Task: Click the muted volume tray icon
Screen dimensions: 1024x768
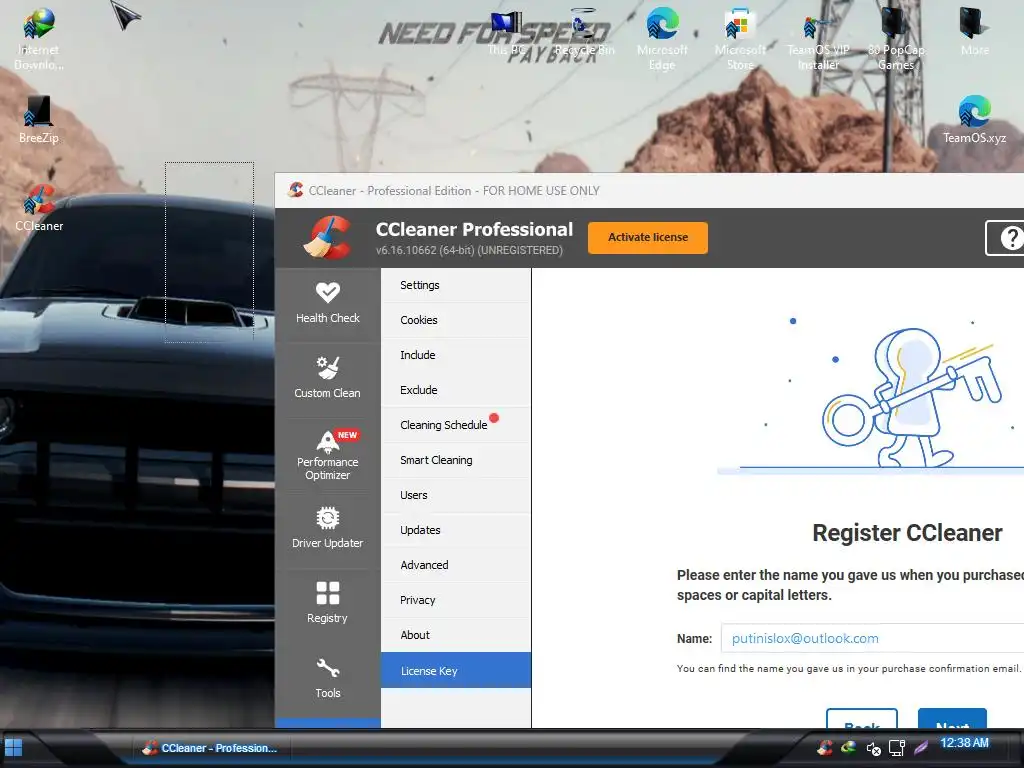Action: (873, 748)
